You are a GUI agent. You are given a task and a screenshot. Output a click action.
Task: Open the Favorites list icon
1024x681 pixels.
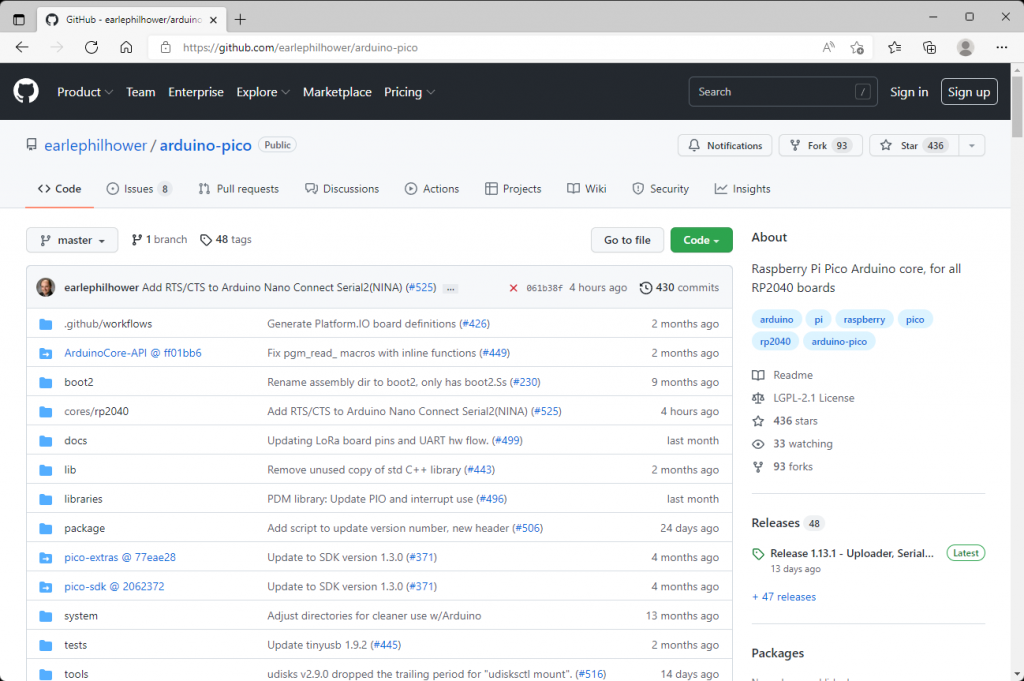[x=895, y=47]
